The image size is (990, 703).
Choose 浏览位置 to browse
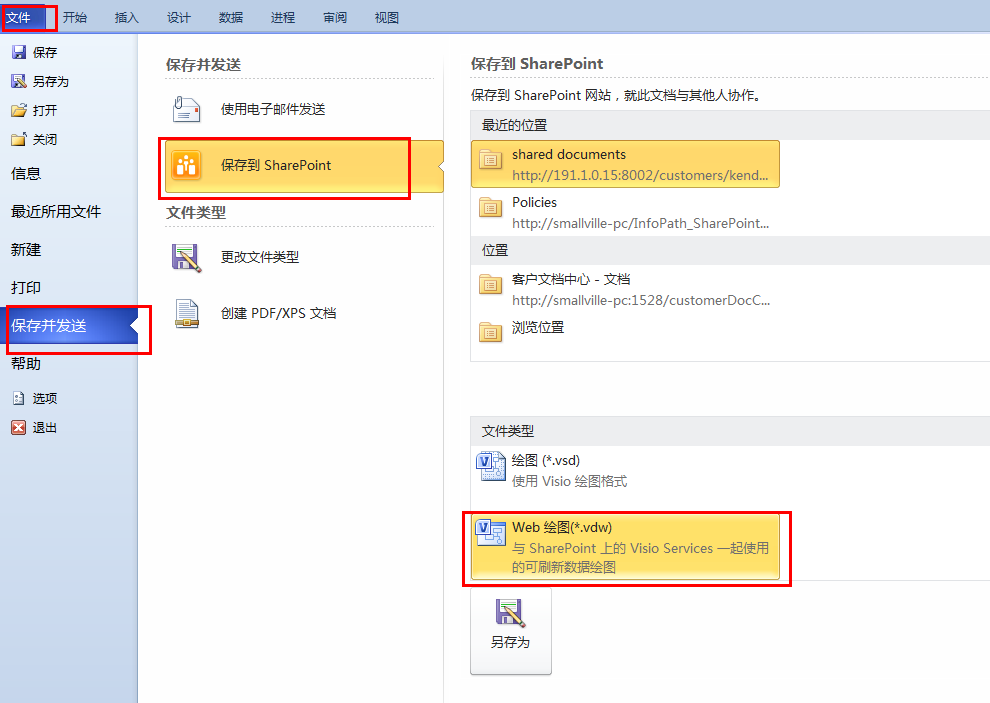coord(625,330)
